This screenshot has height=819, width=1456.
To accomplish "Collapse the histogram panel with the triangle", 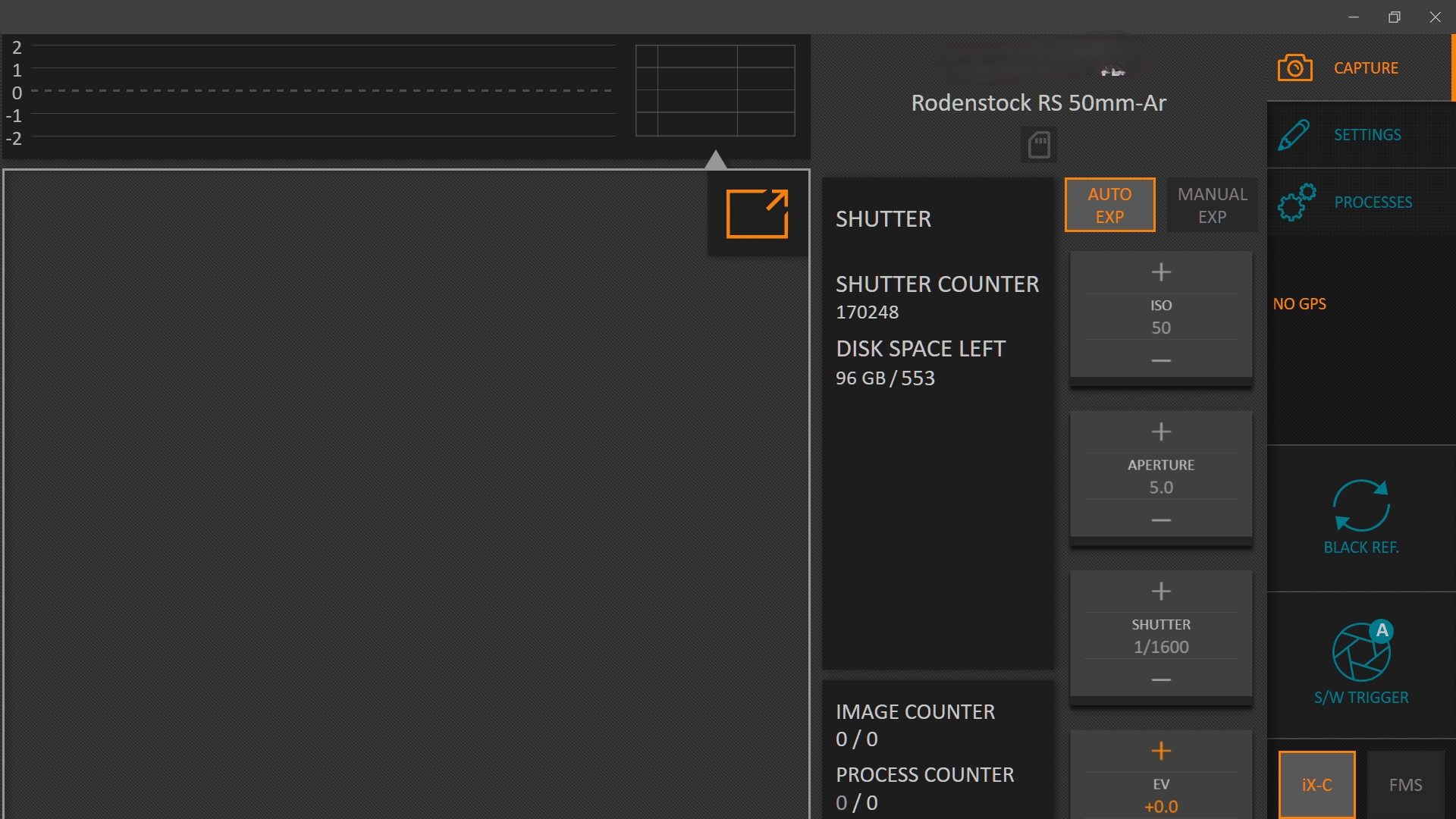I will coord(715,159).
